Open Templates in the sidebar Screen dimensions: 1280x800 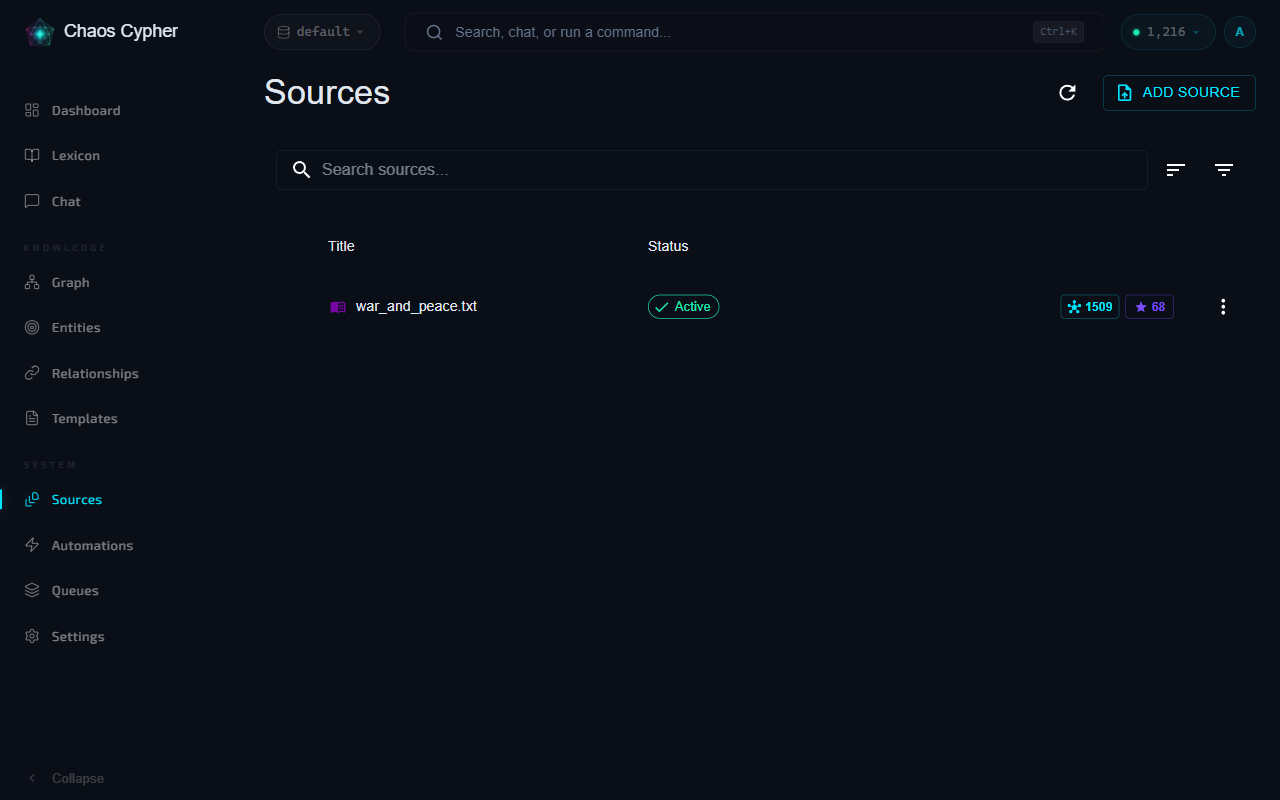(84, 418)
